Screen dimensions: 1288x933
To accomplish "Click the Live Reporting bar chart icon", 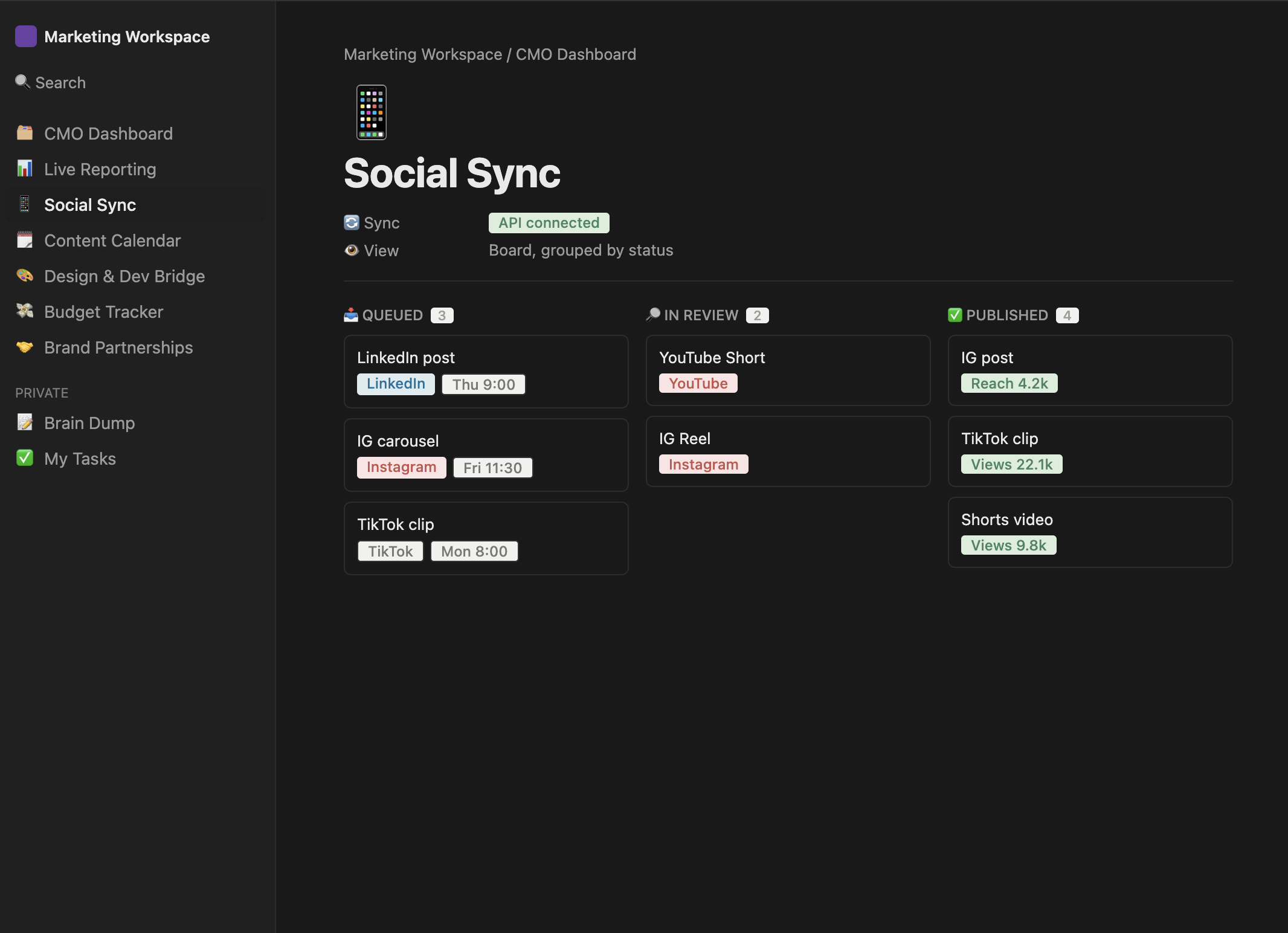I will coord(25,169).
